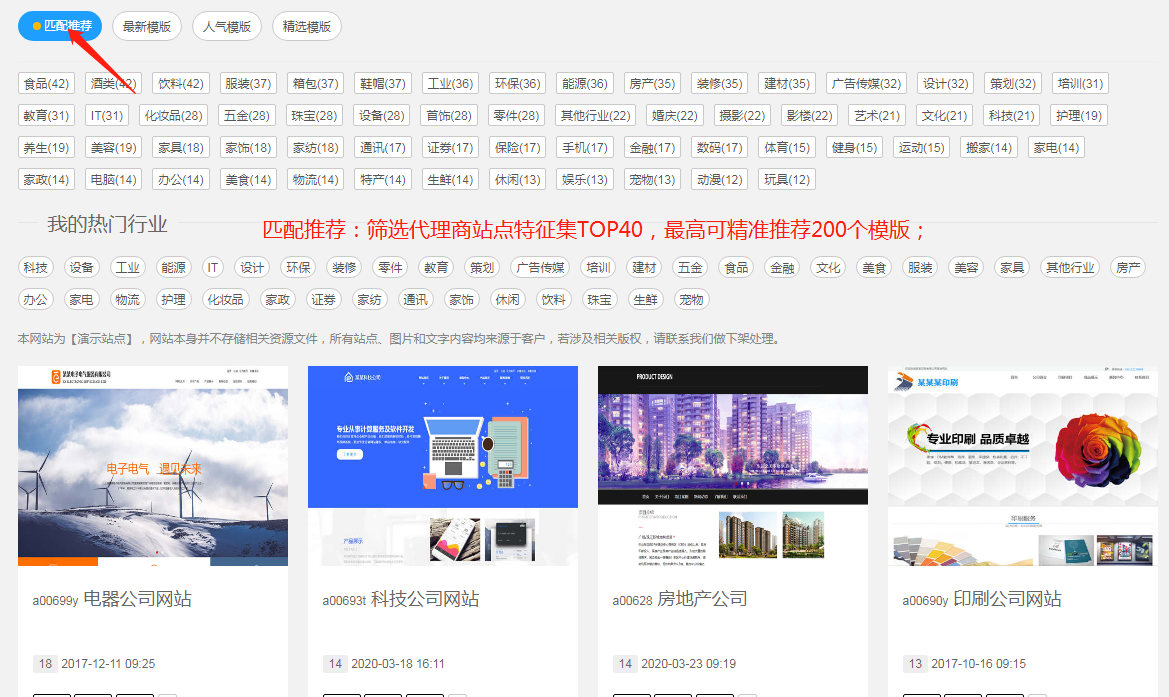Select the 化妆品(28) category tag
This screenshot has height=697, width=1169.
tap(173, 116)
